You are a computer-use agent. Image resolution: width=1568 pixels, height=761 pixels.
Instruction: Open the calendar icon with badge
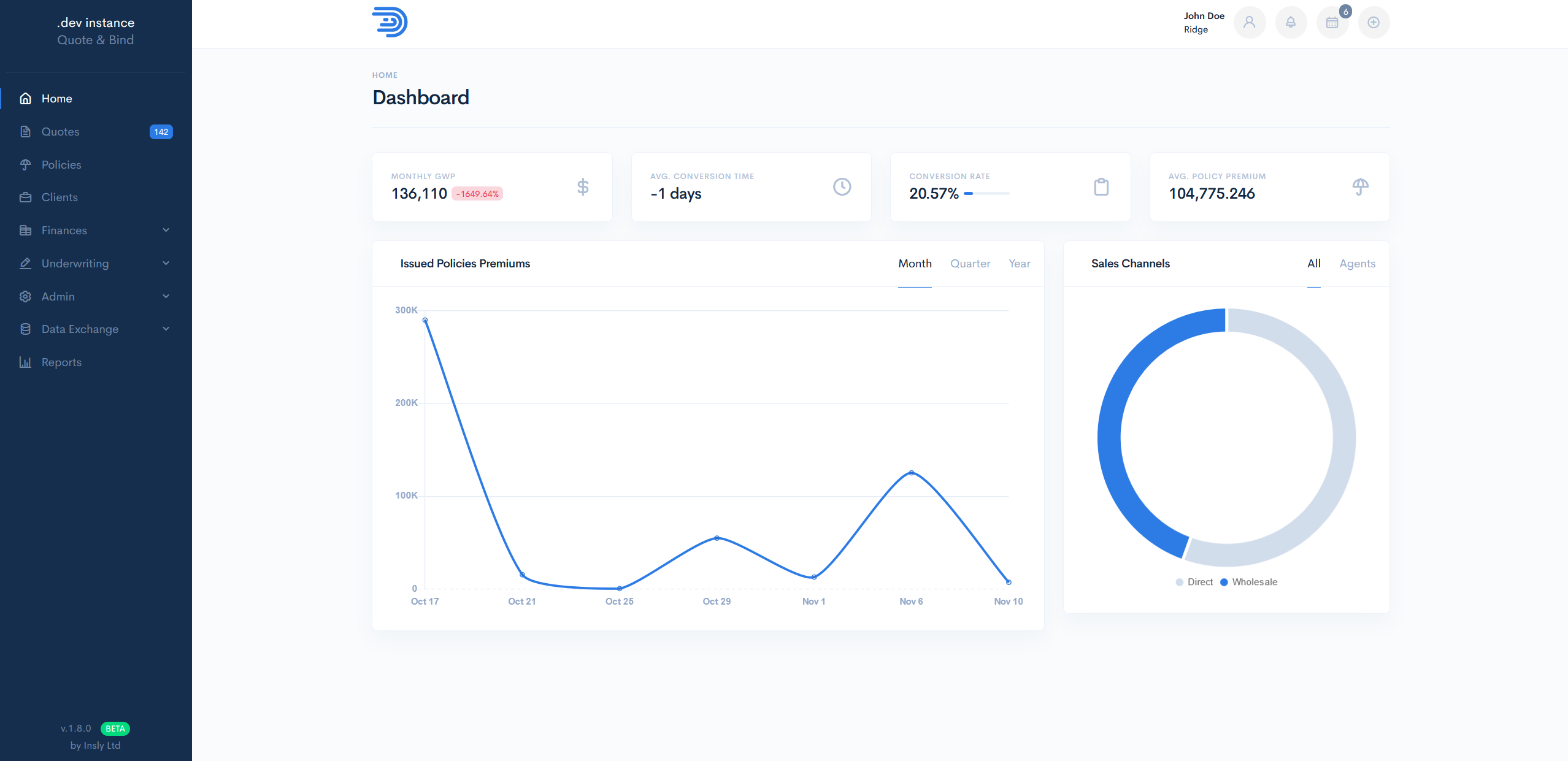pos(1332,23)
